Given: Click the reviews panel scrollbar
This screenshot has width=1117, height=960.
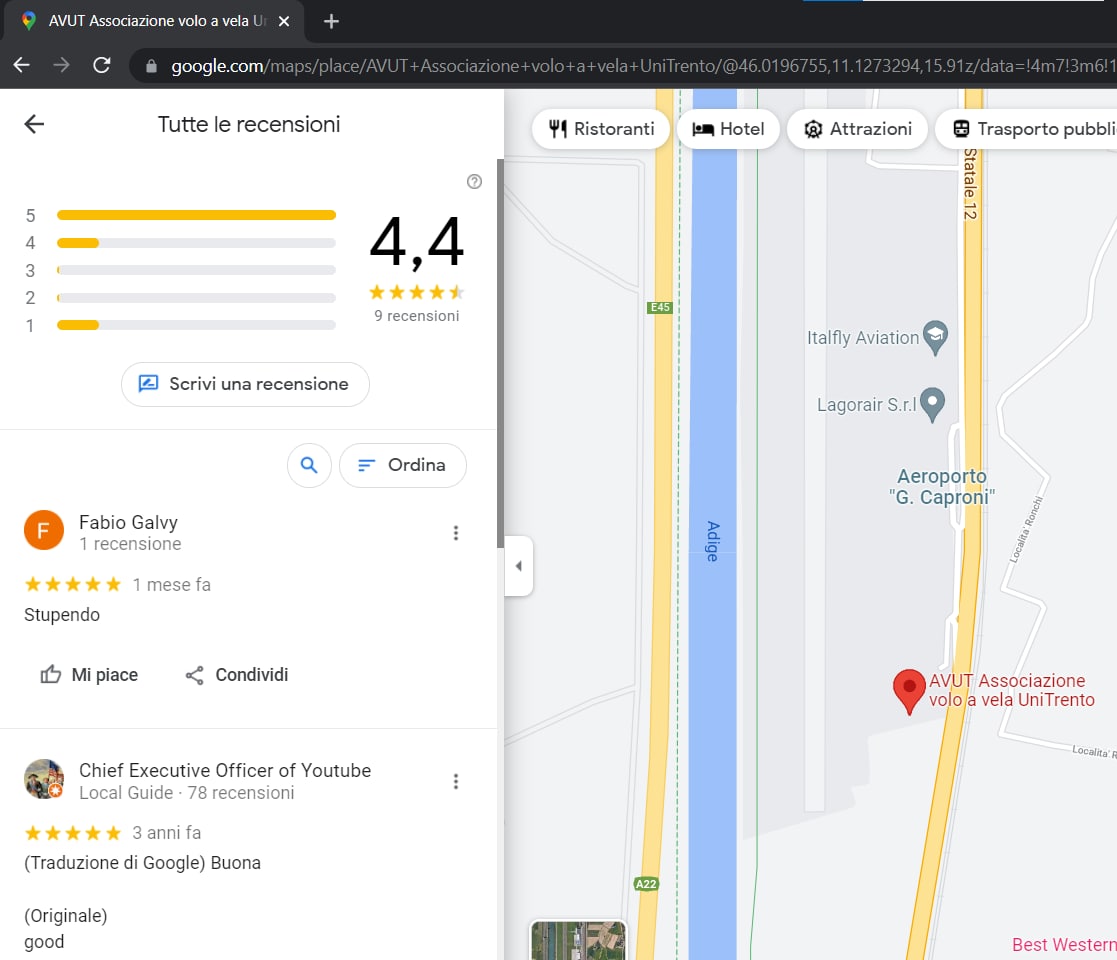Looking at the screenshot, I should pyautogui.click(x=500, y=353).
